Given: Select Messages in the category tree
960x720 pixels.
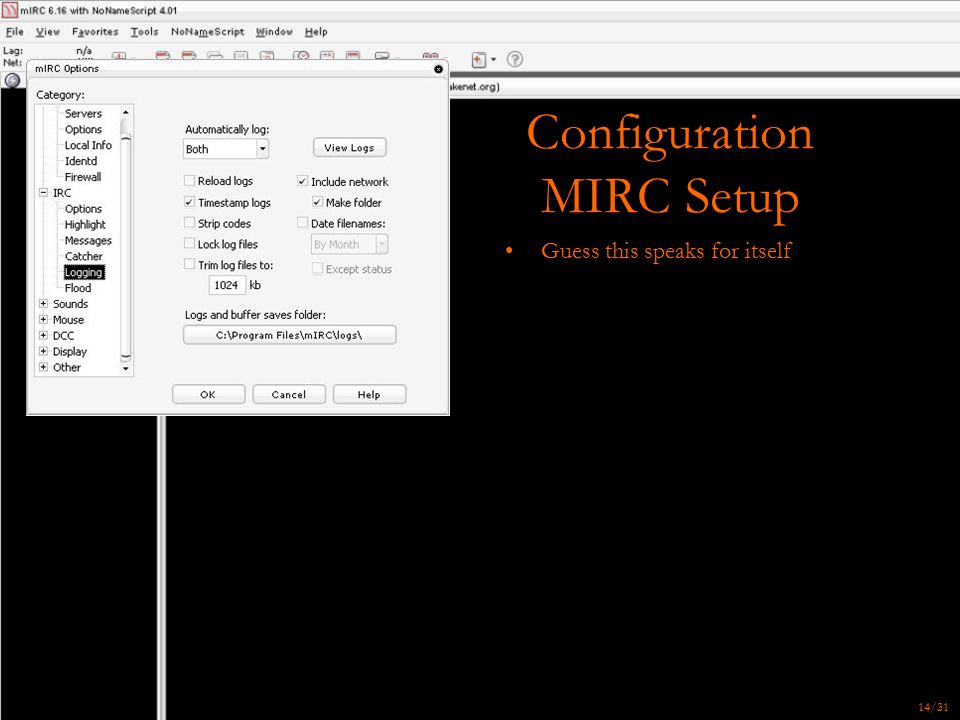Looking at the screenshot, I should click(88, 241).
